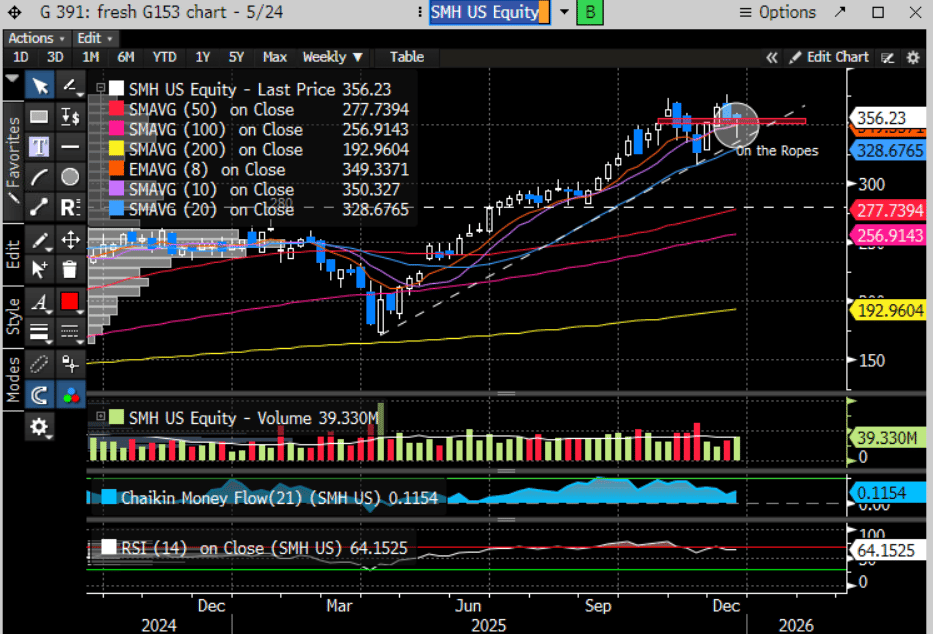Click the orange EMAVG (8) color swatch
The height and width of the screenshot is (634, 933).
[116, 169]
